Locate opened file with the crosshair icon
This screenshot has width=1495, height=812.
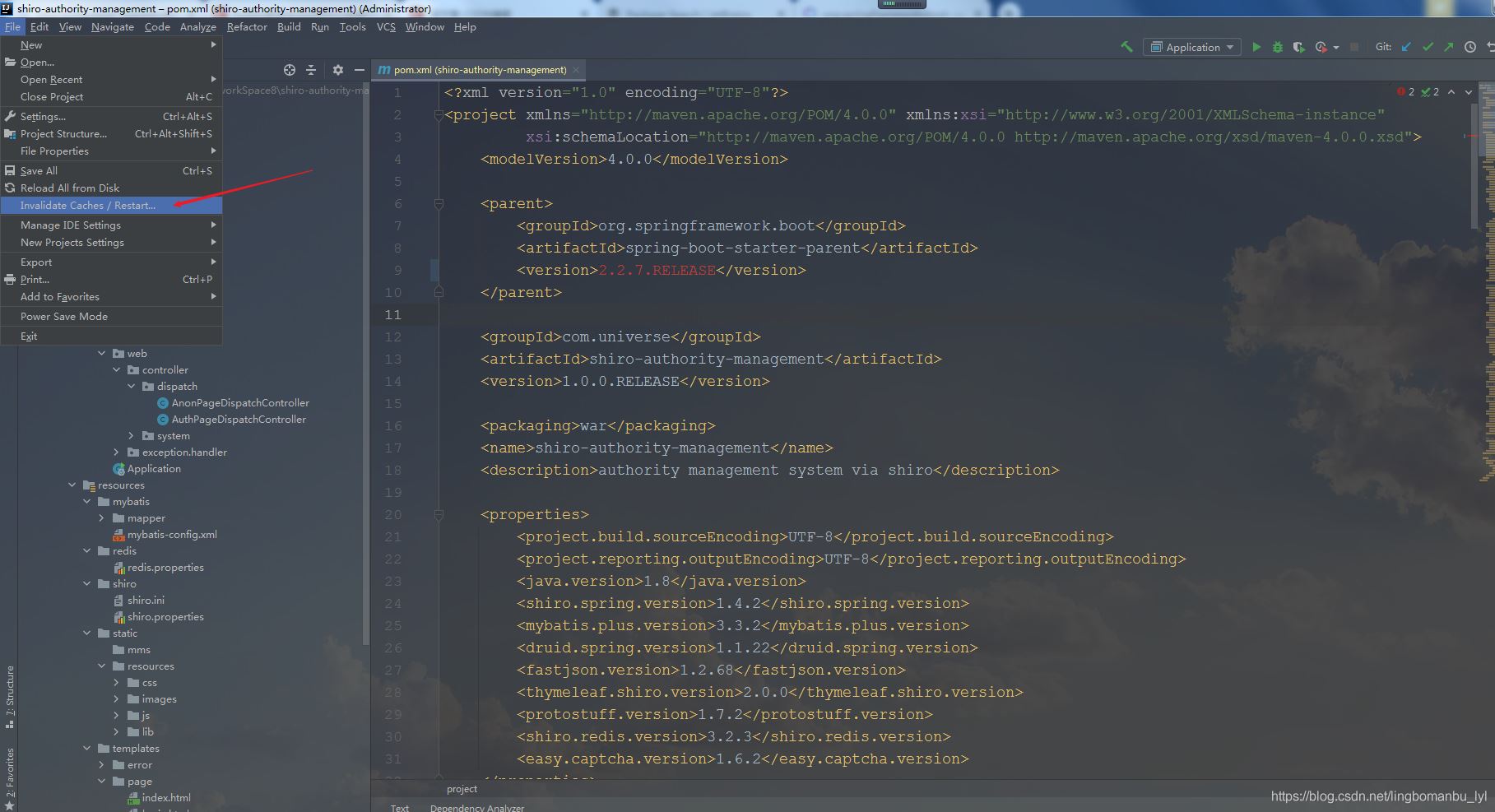(290, 70)
